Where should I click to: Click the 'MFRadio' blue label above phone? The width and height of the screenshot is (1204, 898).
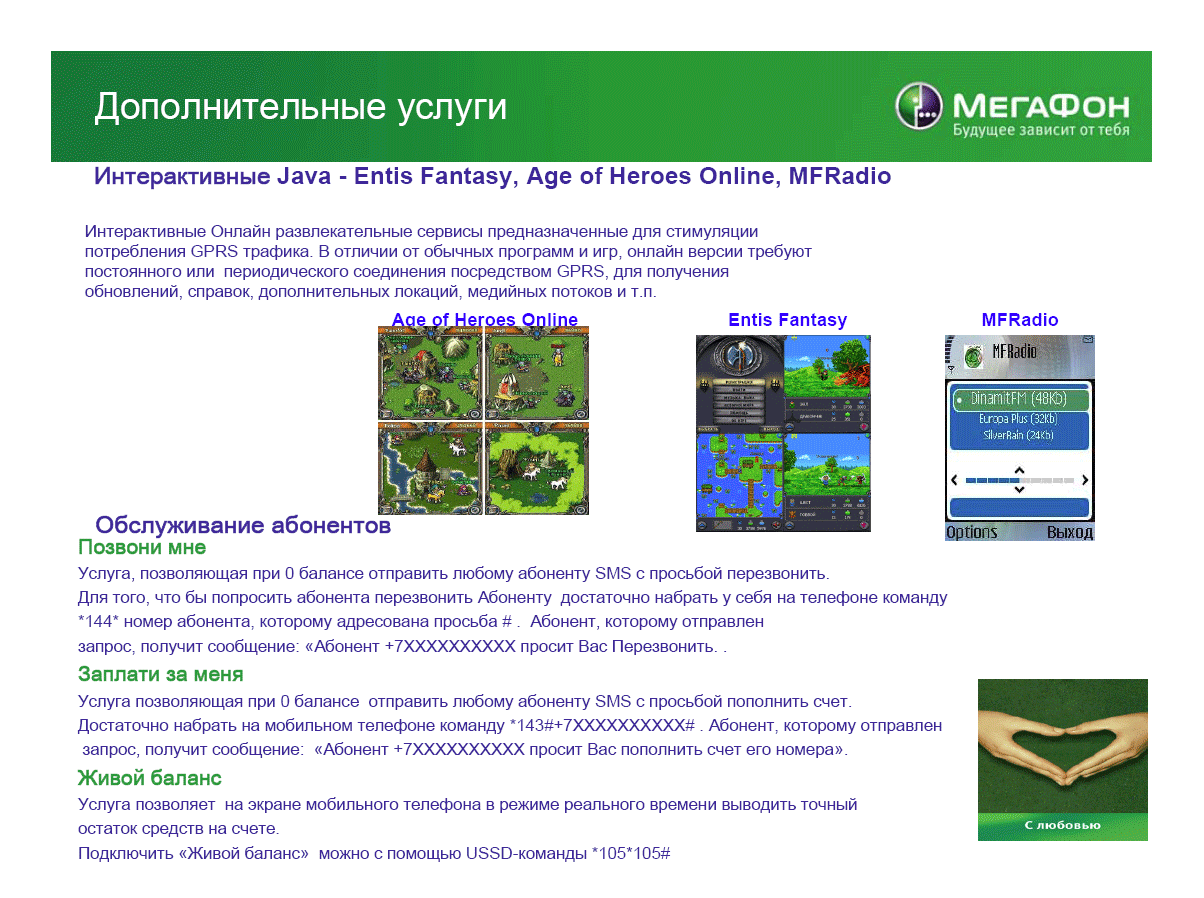[x=1020, y=320]
